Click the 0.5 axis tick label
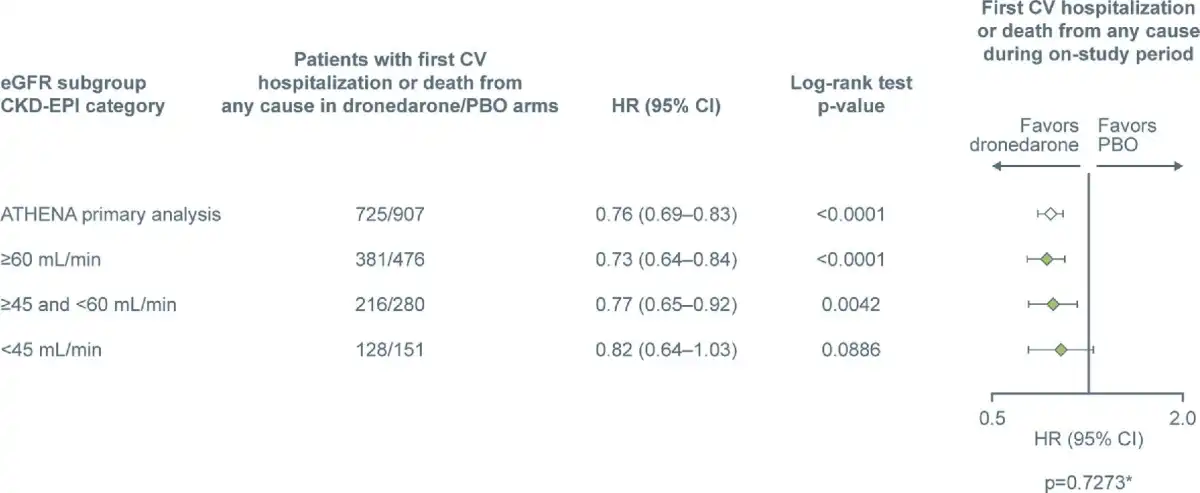Image resolution: width=1200 pixels, height=493 pixels. click(991, 415)
